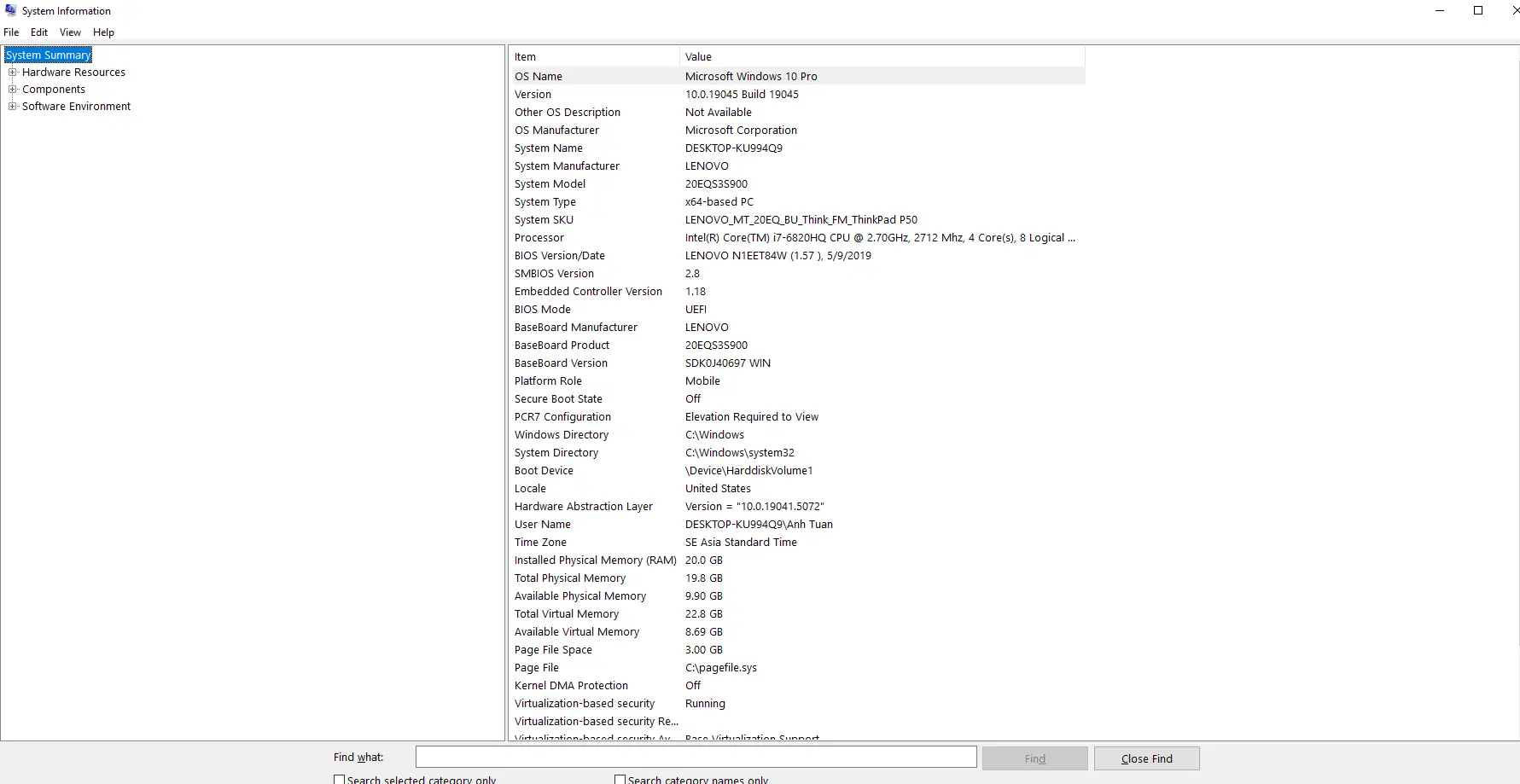Click the Close Find button
The height and width of the screenshot is (784, 1520).
tap(1146, 758)
